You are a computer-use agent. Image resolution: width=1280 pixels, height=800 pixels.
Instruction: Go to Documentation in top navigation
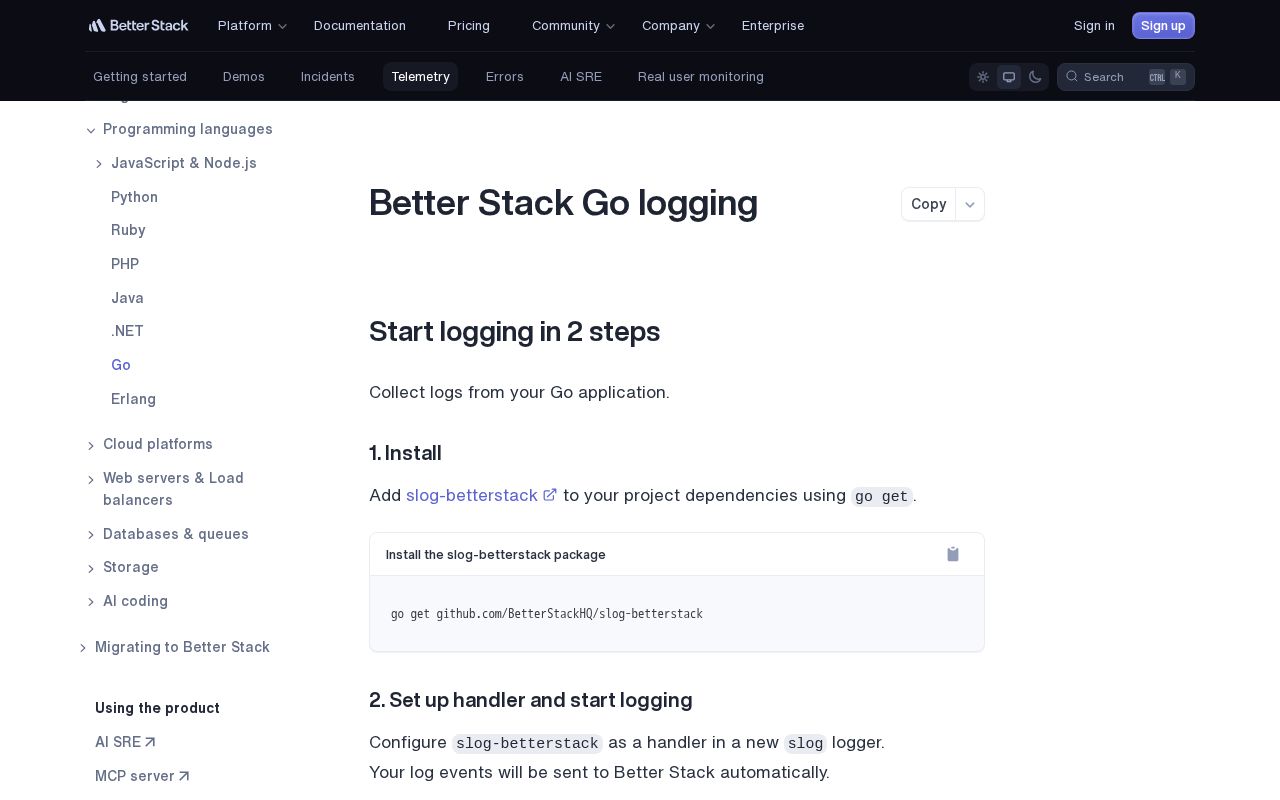pyautogui.click(x=360, y=25)
